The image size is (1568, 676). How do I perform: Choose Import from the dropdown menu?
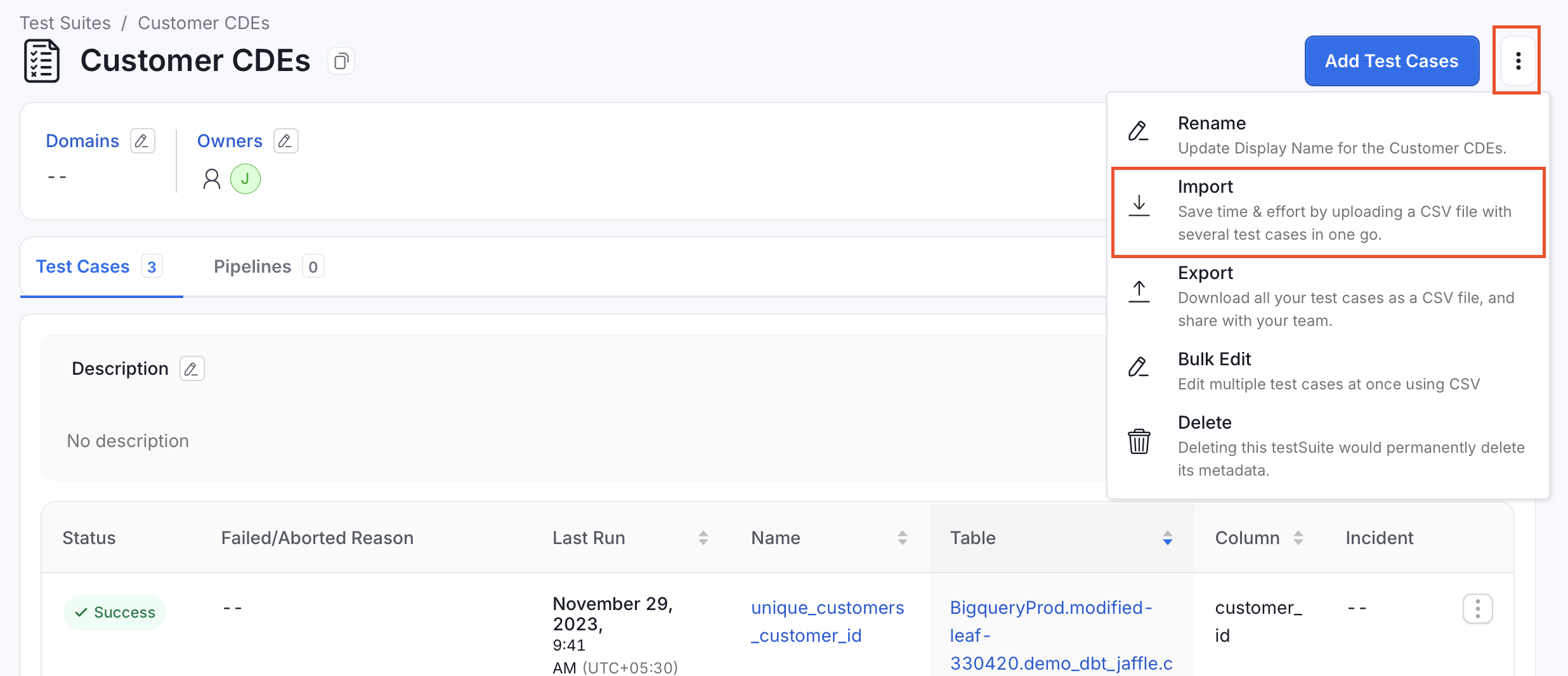1328,212
